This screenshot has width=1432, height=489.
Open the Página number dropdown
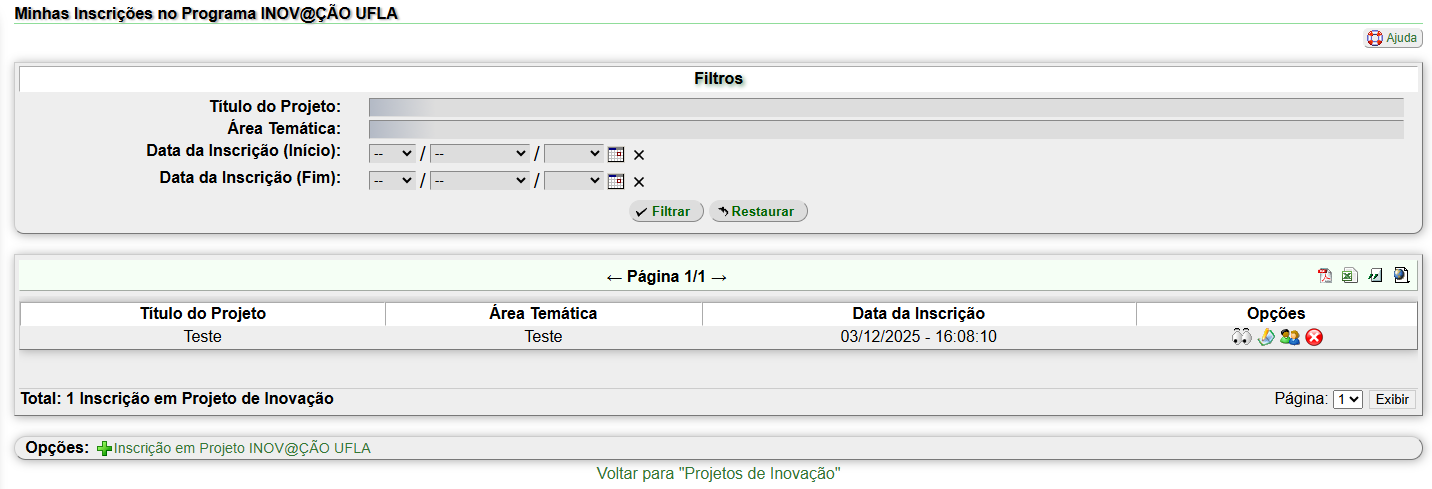pos(1347,399)
